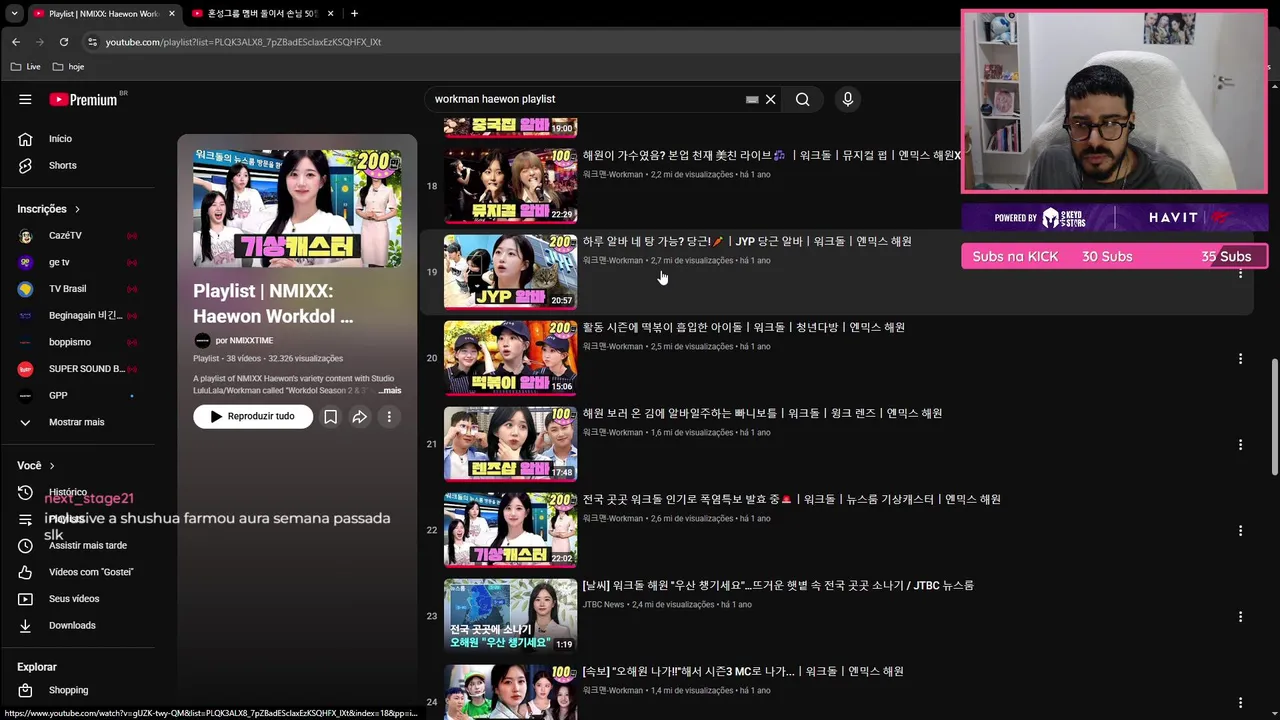Clear the search field with the X icon

coord(770,99)
